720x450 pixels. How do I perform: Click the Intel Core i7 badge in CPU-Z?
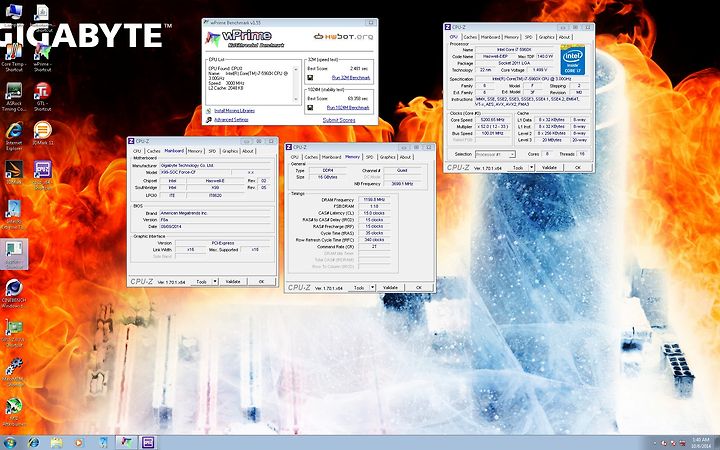pos(572,60)
